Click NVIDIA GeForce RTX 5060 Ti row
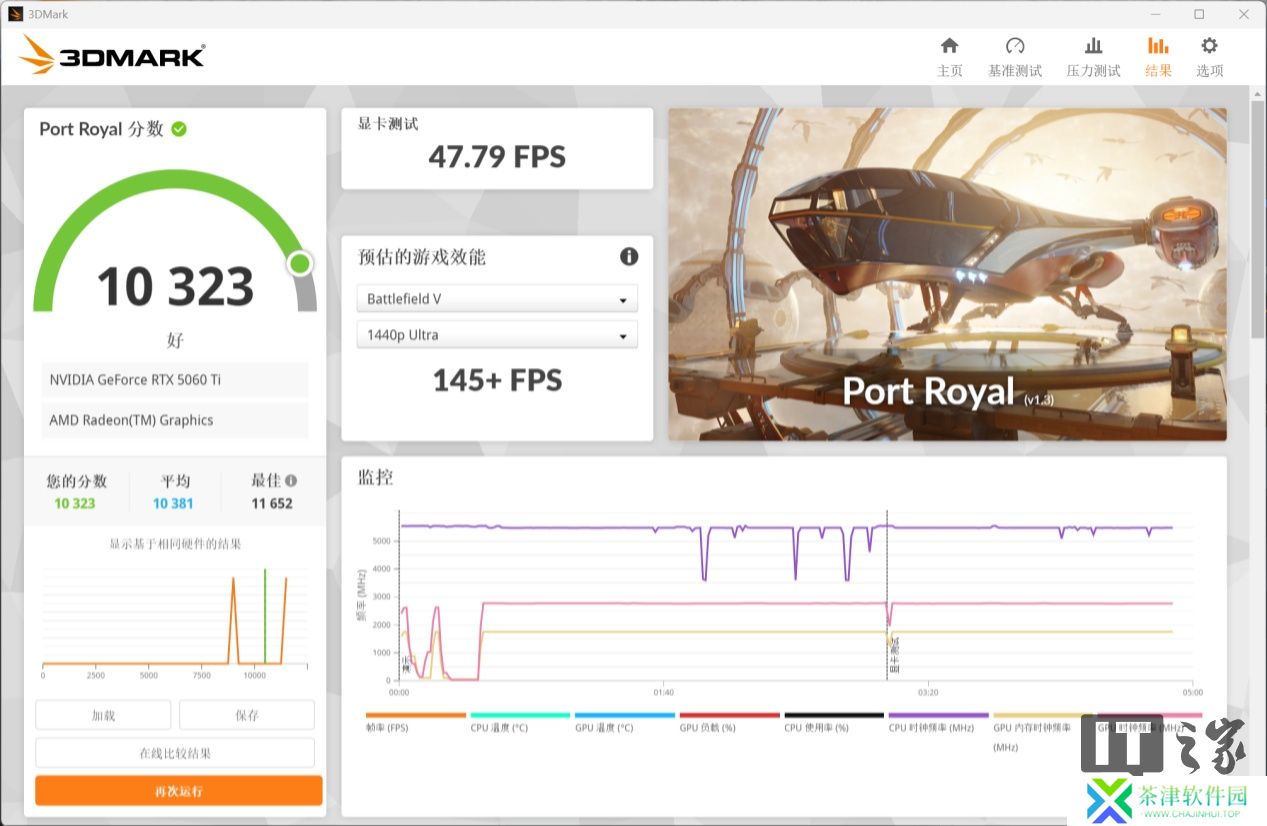Screen dimensions: 1267x826 click(175, 380)
